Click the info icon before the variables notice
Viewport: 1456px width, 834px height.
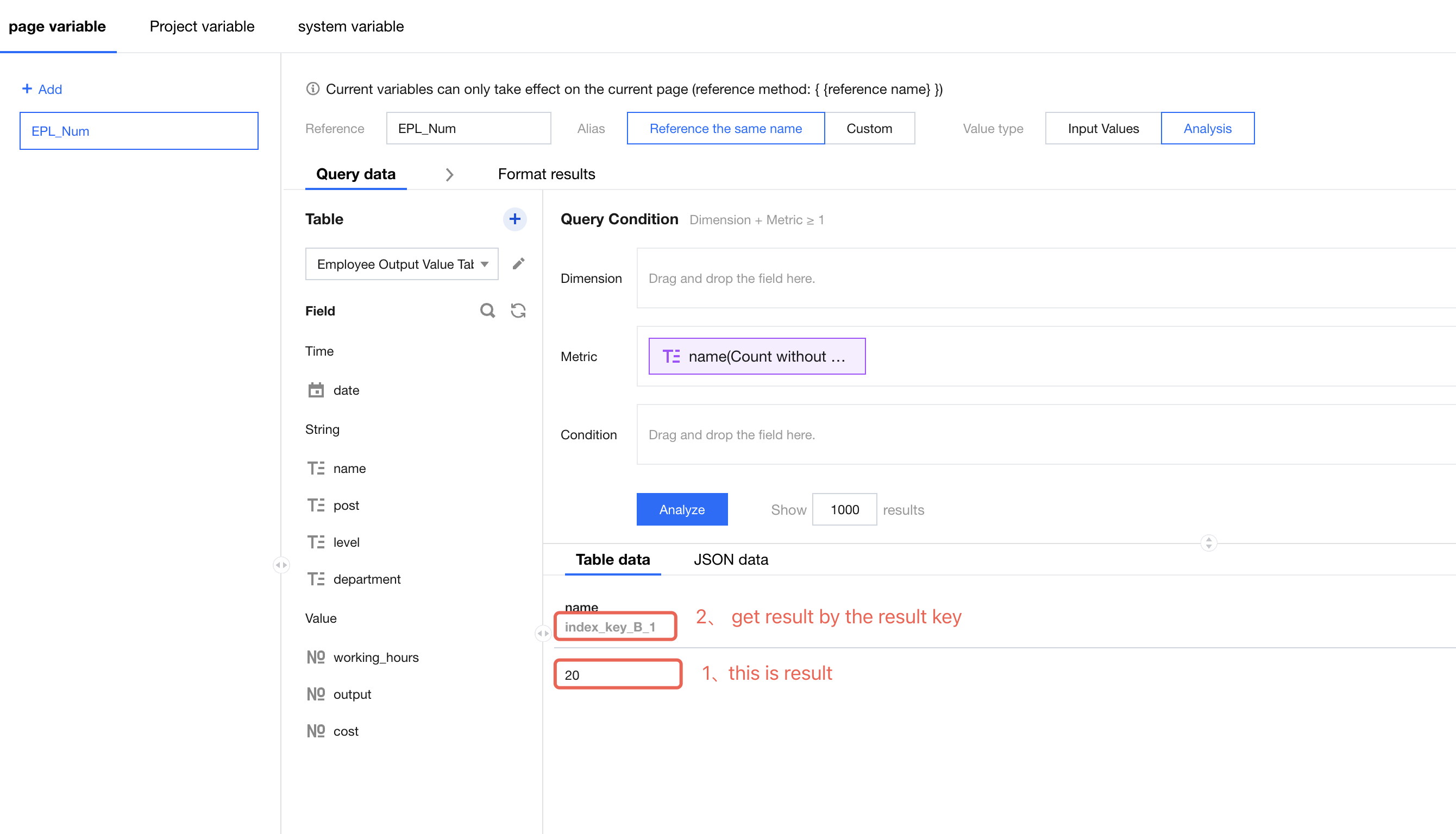click(312, 89)
